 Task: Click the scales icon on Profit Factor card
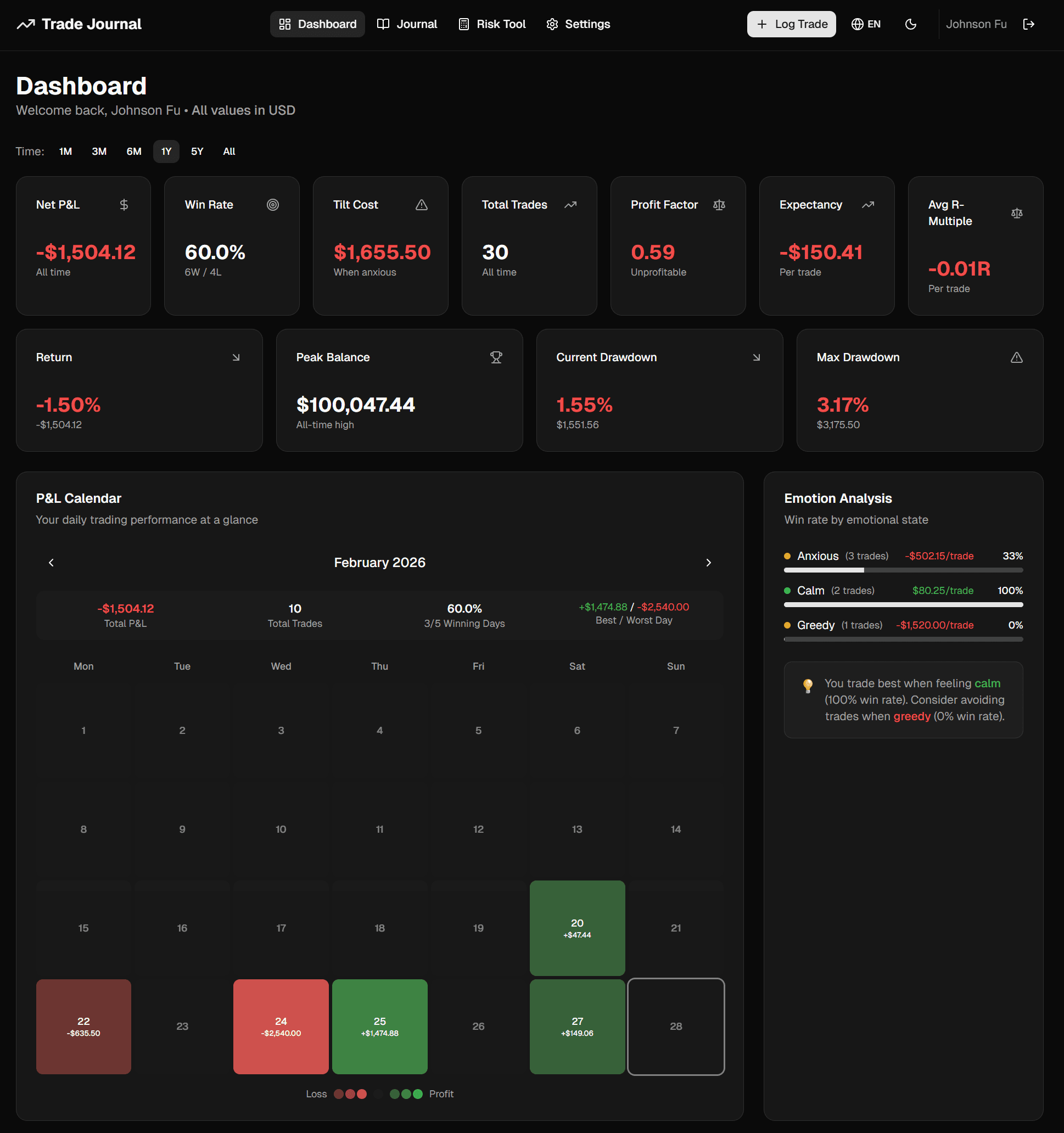point(719,205)
